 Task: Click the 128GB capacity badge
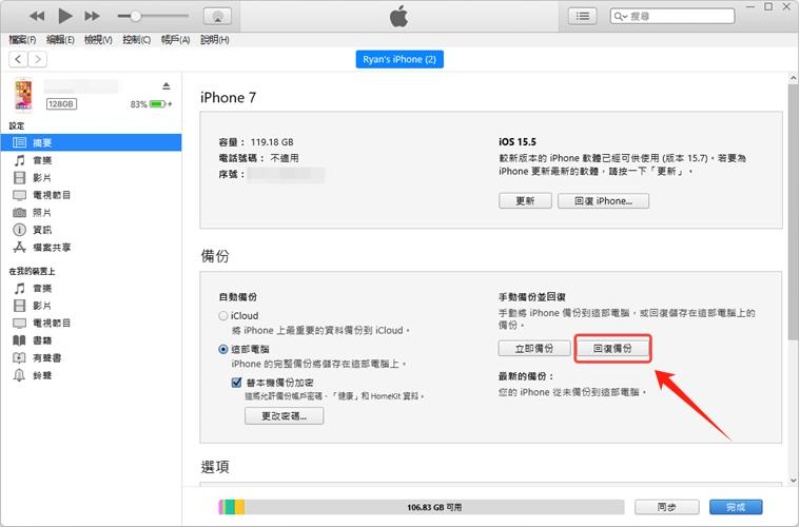61,104
